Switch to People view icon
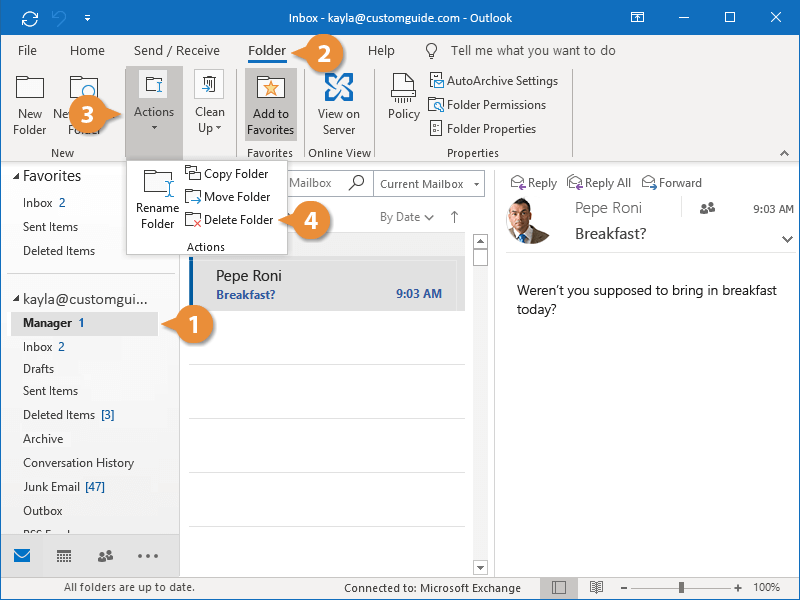This screenshot has height=600, width=800. [x=105, y=556]
